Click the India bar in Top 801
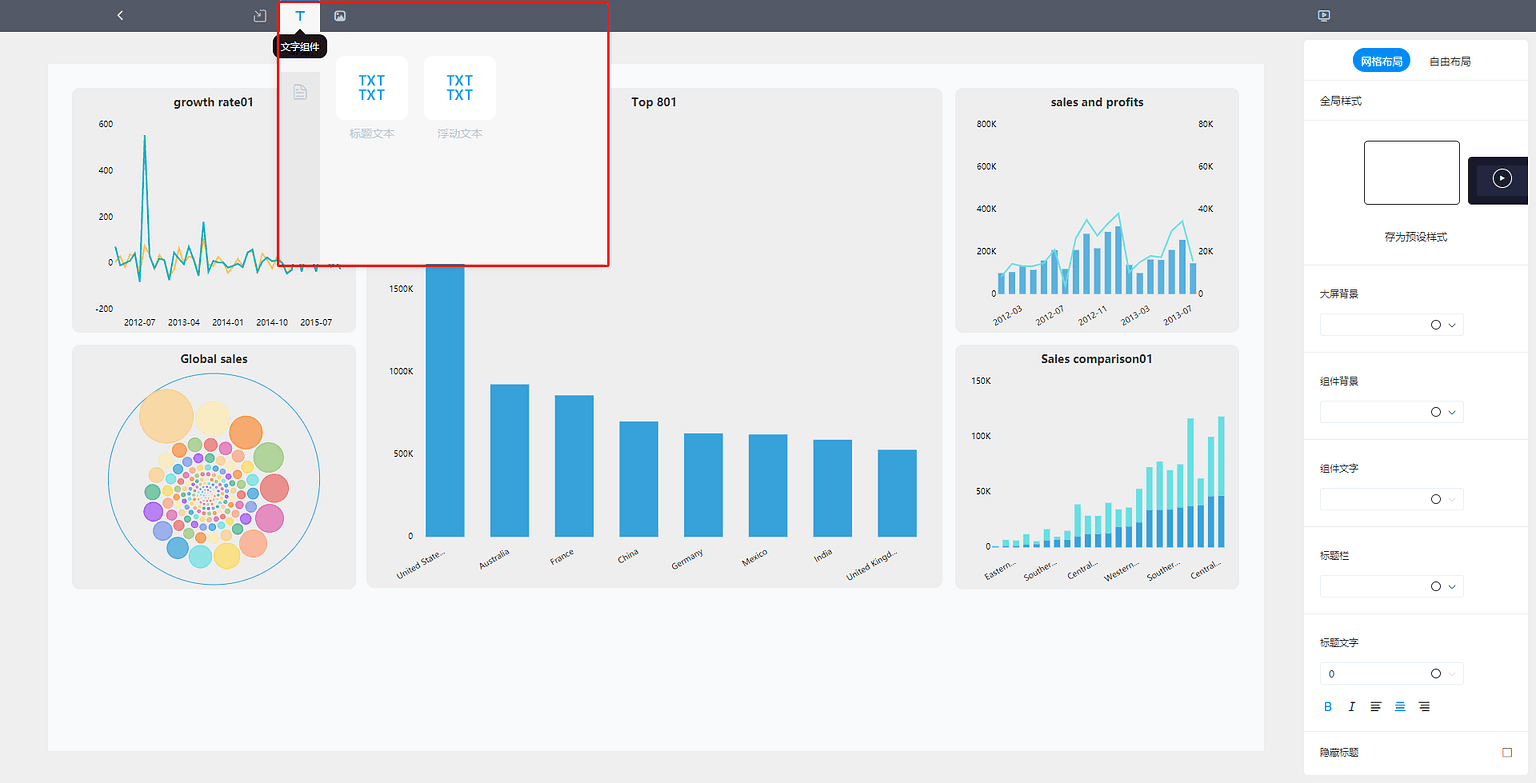1536x783 pixels. [x=832, y=488]
